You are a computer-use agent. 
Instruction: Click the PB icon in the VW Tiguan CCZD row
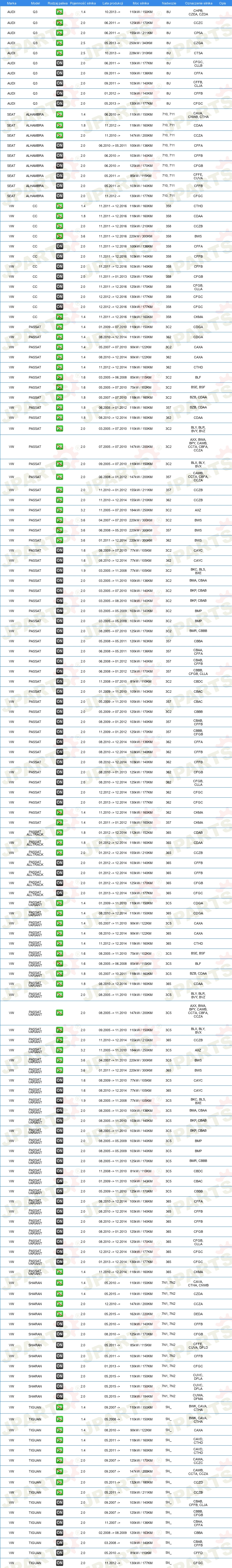[x=60, y=1482]
